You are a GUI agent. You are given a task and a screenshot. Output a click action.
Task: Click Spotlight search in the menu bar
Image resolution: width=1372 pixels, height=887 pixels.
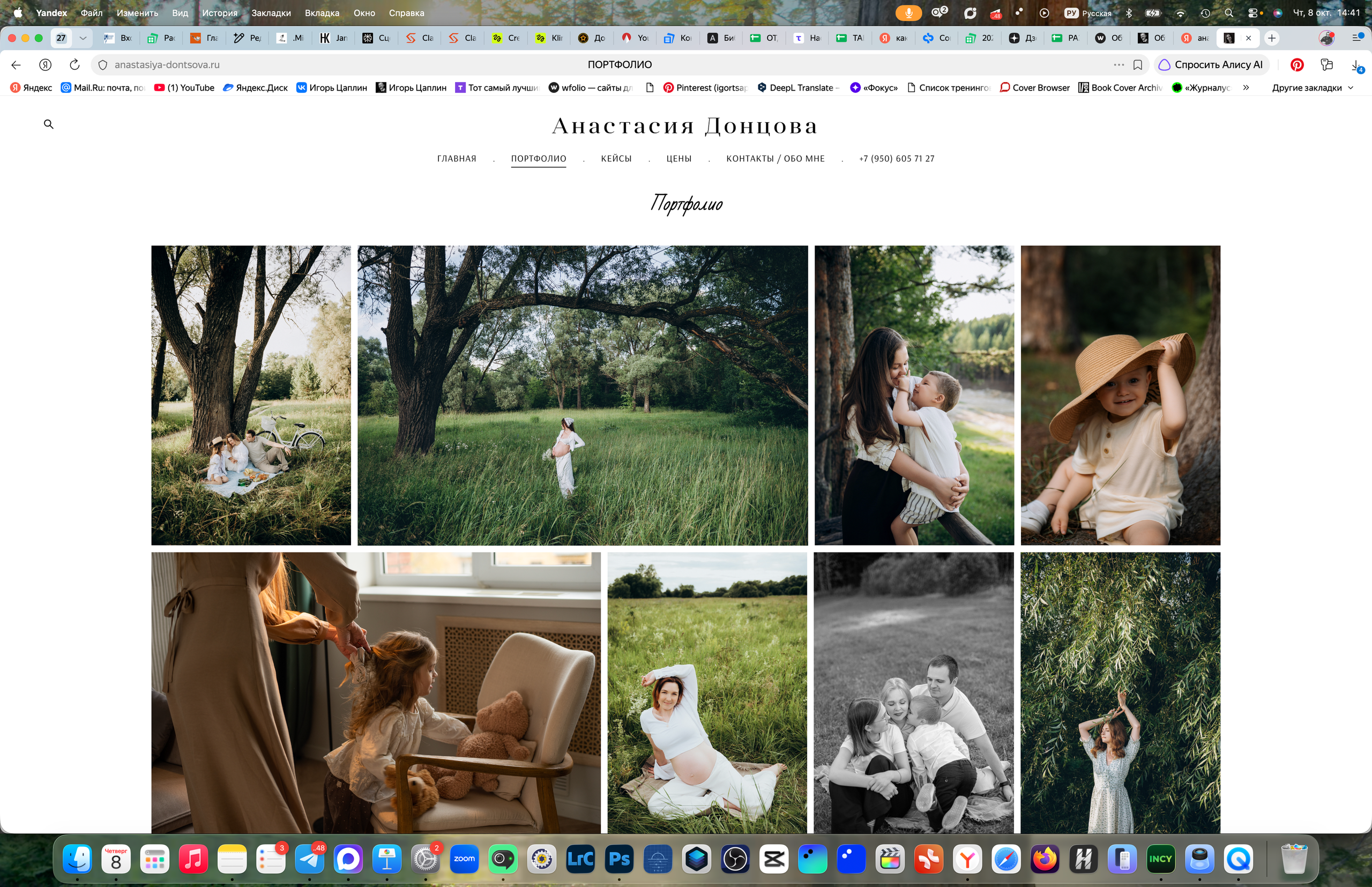click(1228, 13)
